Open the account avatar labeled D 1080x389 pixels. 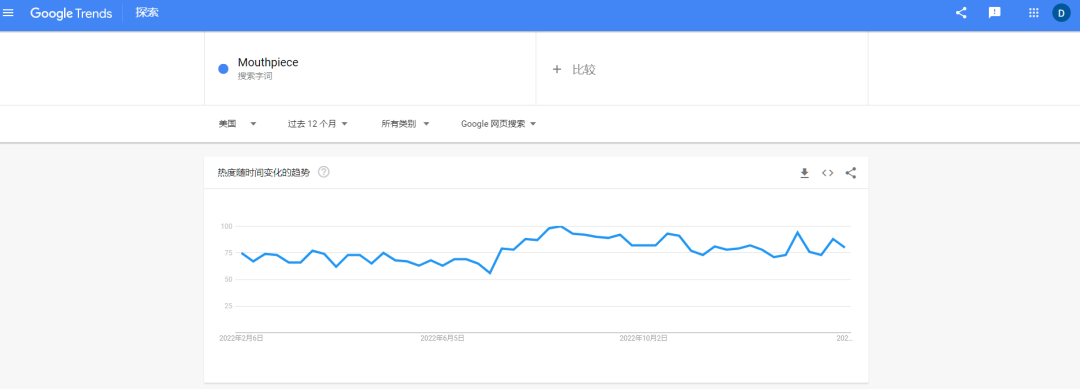point(1061,12)
